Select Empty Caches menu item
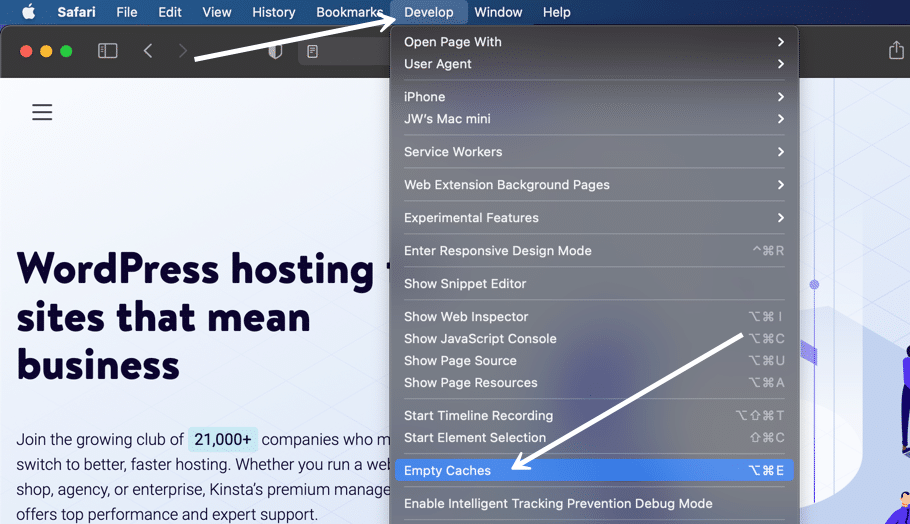The height and width of the screenshot is (524, 910). pyautogui.click(x=594, y=471)
